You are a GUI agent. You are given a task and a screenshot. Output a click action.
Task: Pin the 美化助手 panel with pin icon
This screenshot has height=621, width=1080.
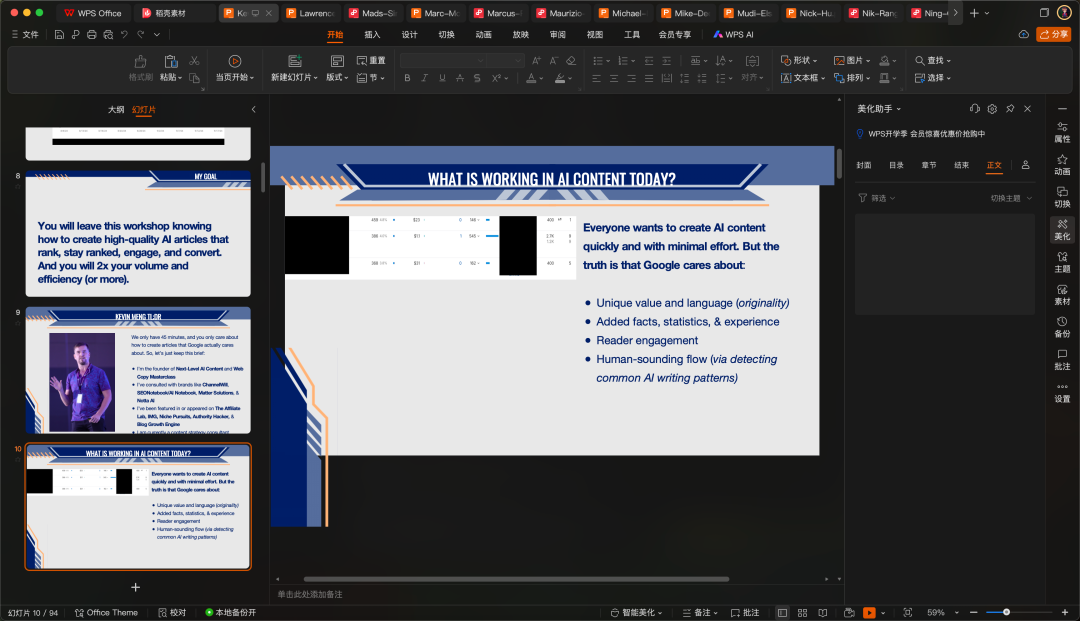click(1010, 109)
